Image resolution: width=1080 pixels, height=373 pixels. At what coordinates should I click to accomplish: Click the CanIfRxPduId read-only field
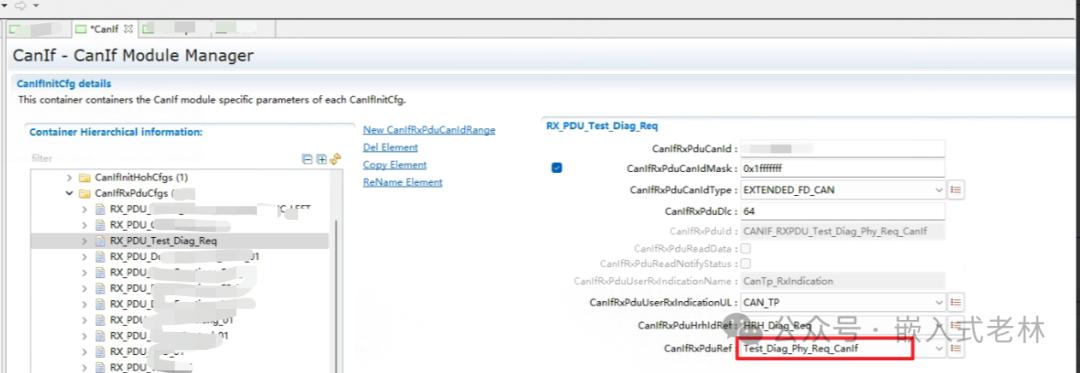pos(842,232)
